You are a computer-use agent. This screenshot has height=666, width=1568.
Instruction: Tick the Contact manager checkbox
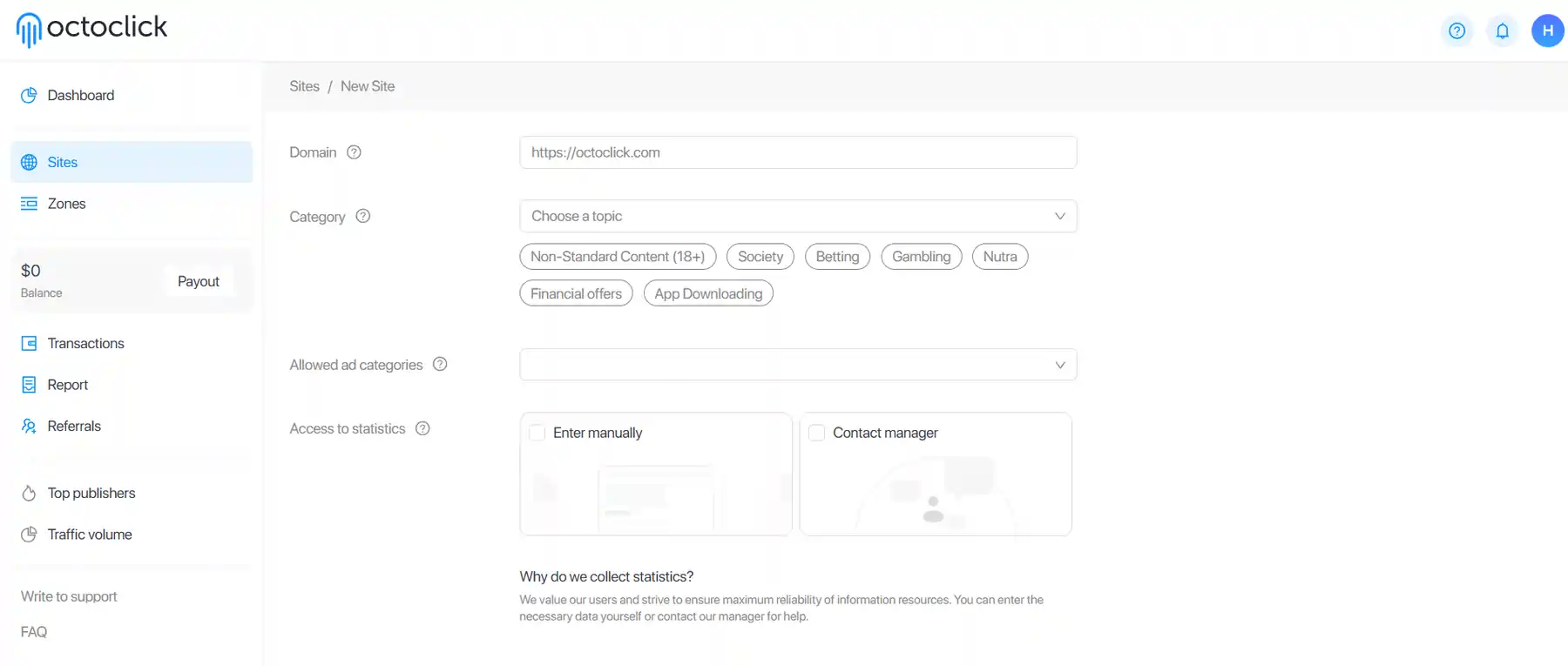(817, 433)
